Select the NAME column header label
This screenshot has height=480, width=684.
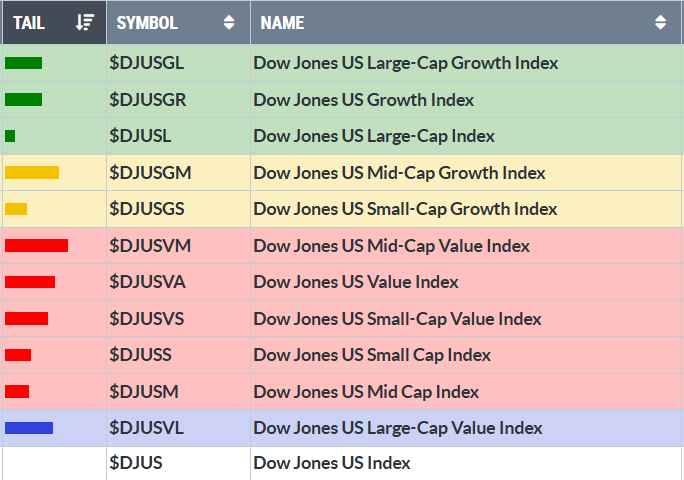282,22
